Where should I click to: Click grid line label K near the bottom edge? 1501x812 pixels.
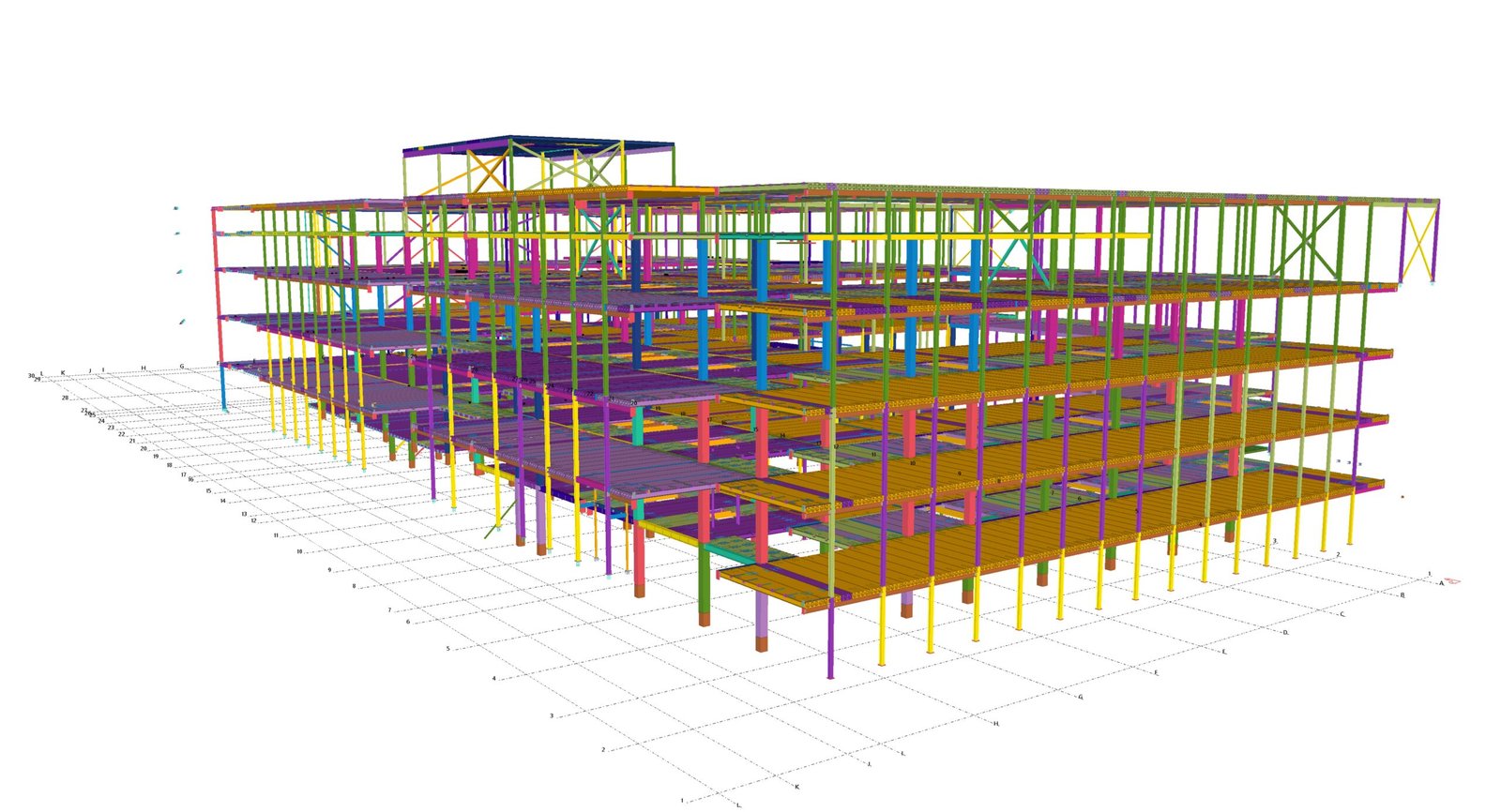tap(796, 787)
